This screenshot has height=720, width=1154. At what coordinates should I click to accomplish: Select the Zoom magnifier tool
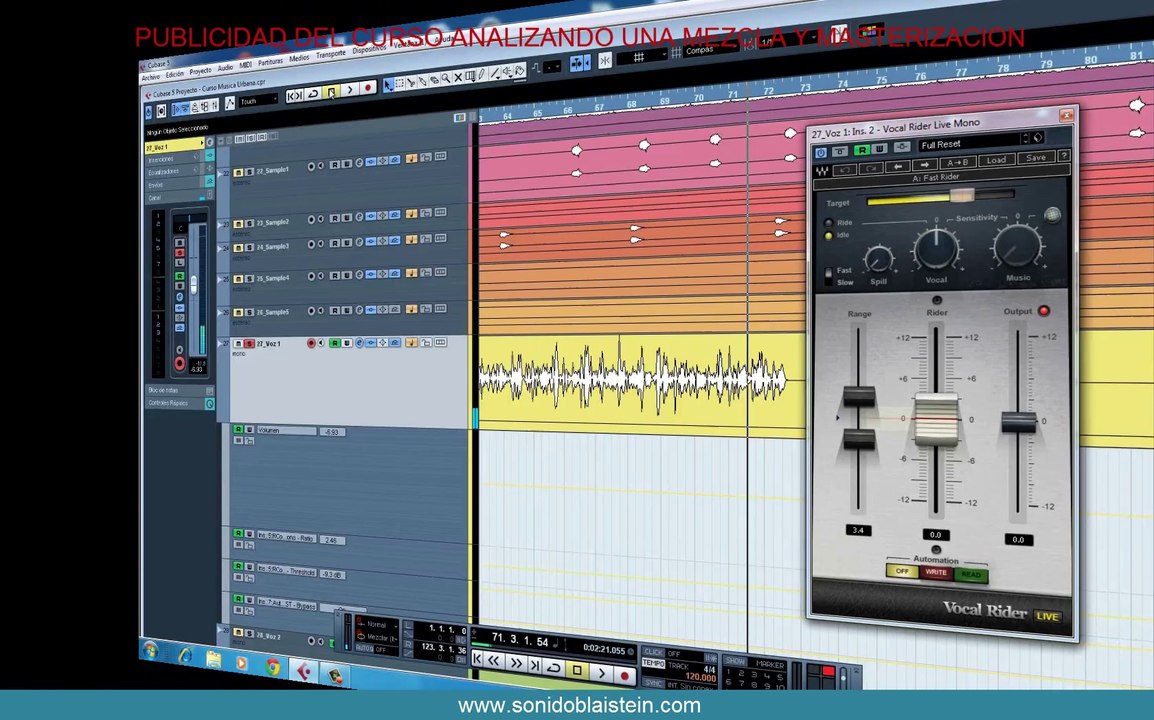click(446, 78)
